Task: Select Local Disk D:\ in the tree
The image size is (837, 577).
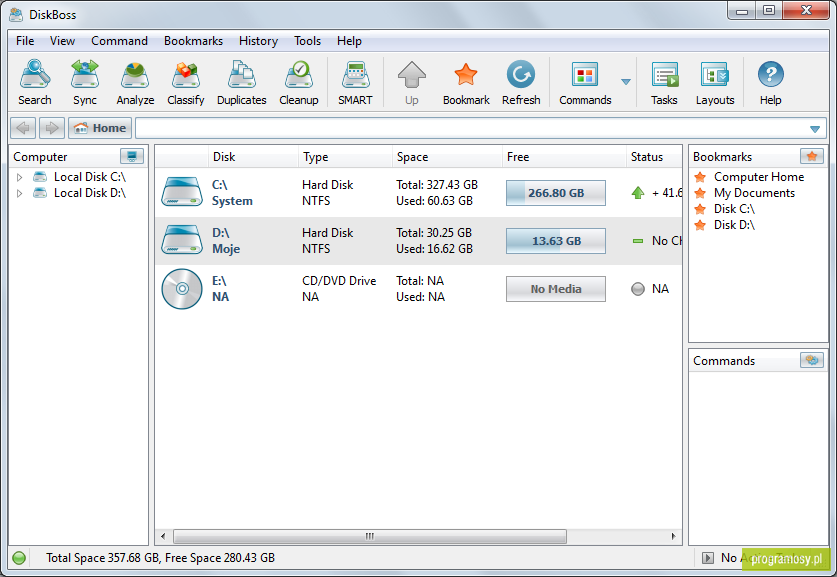Action: point(89,193)
